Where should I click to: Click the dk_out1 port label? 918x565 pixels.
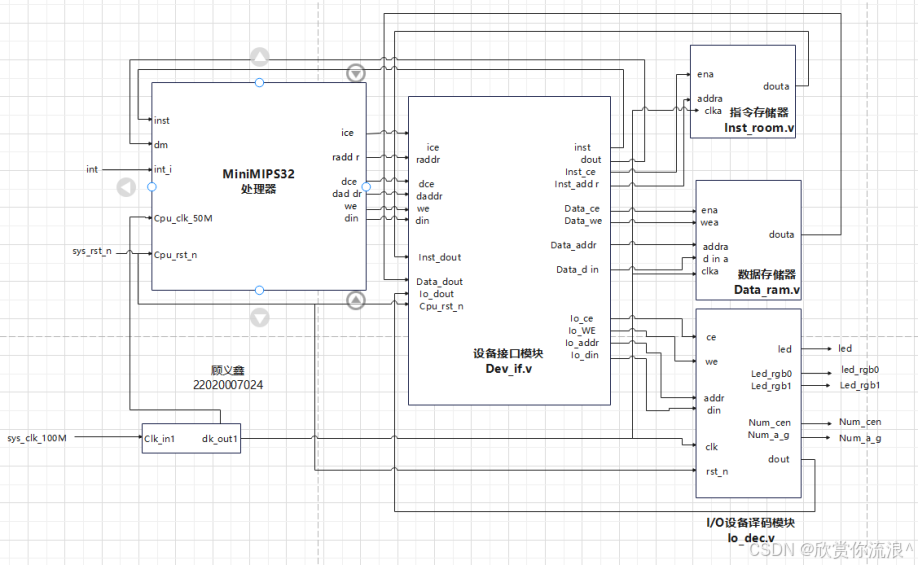[220, 439]
